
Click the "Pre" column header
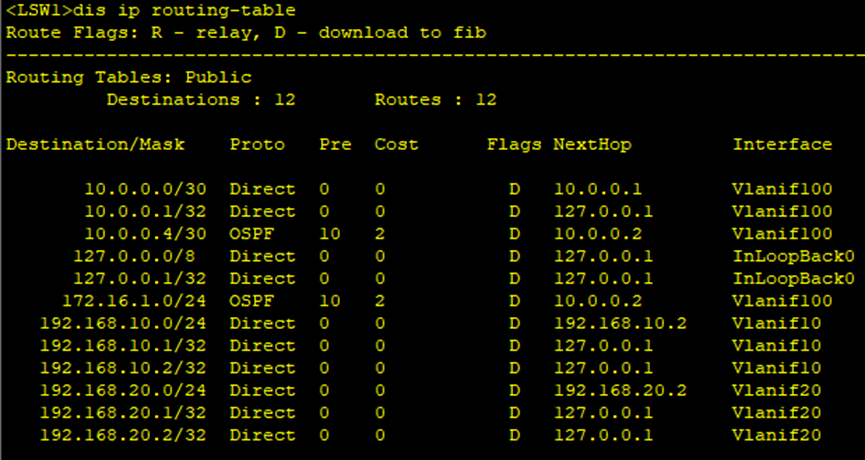coord(335,145)
